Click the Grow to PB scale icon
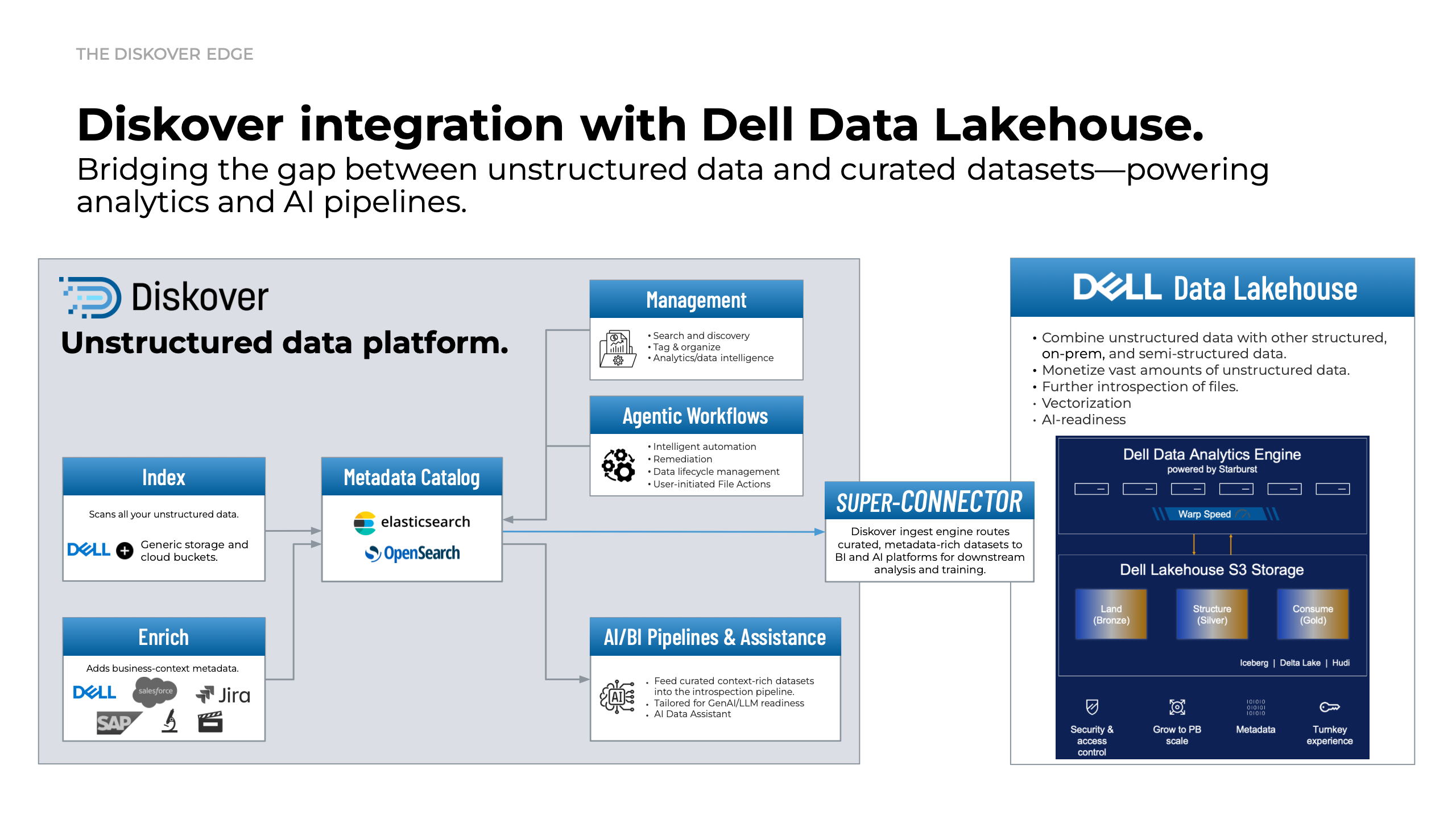The image size is (1456, 819). 1177,707
